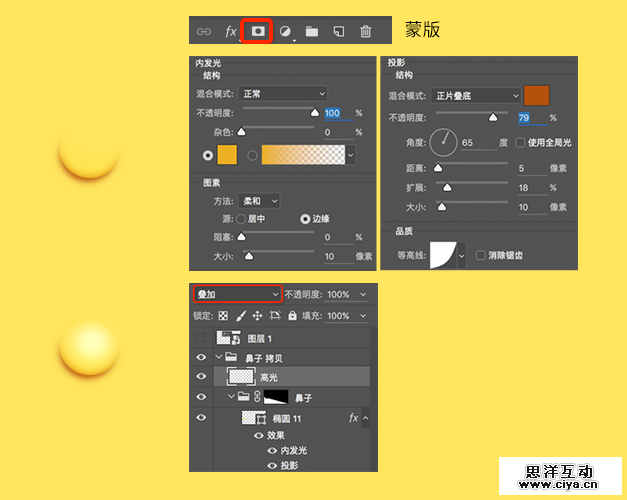
Task: Create a new layer group folder
Action: pos(312,31)
